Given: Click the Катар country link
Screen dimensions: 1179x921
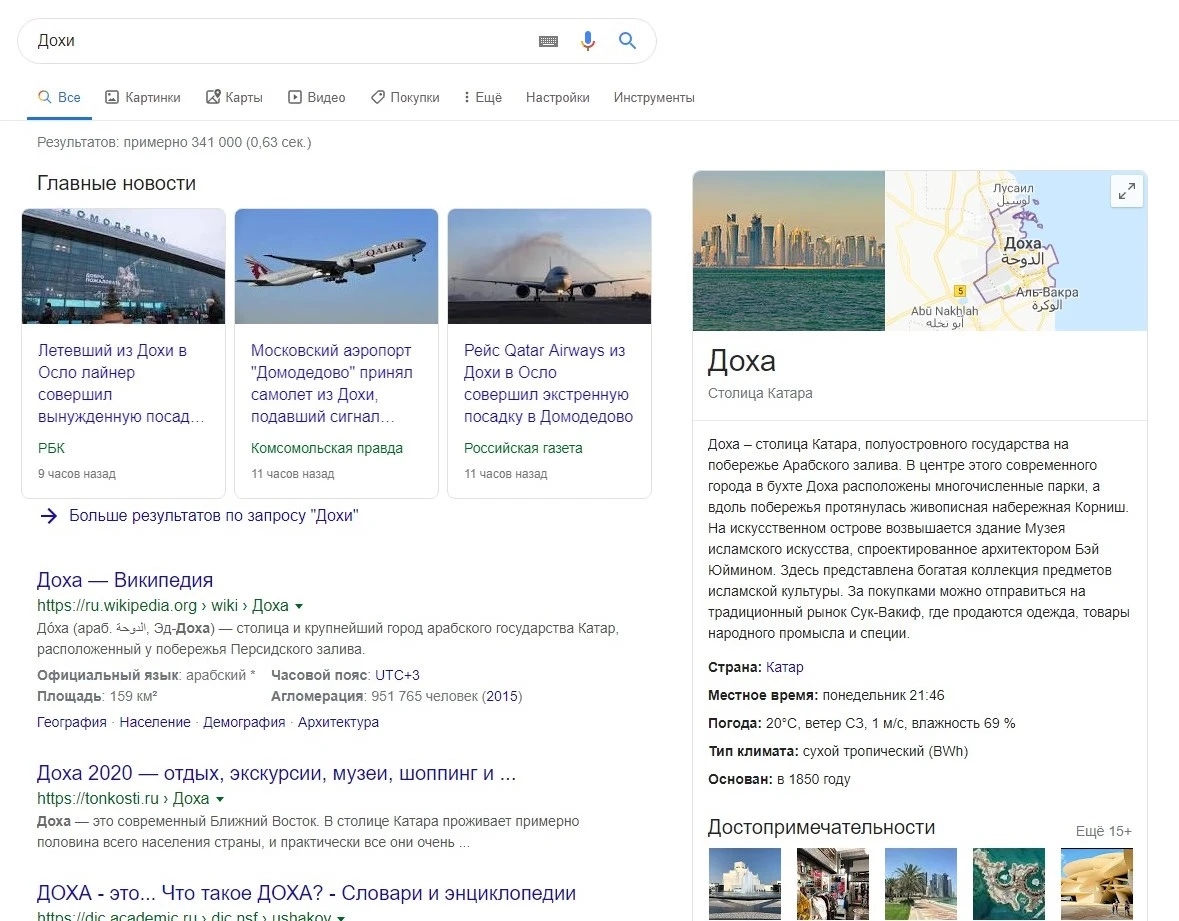Looking at the screenshot, I should coord(784,667).
